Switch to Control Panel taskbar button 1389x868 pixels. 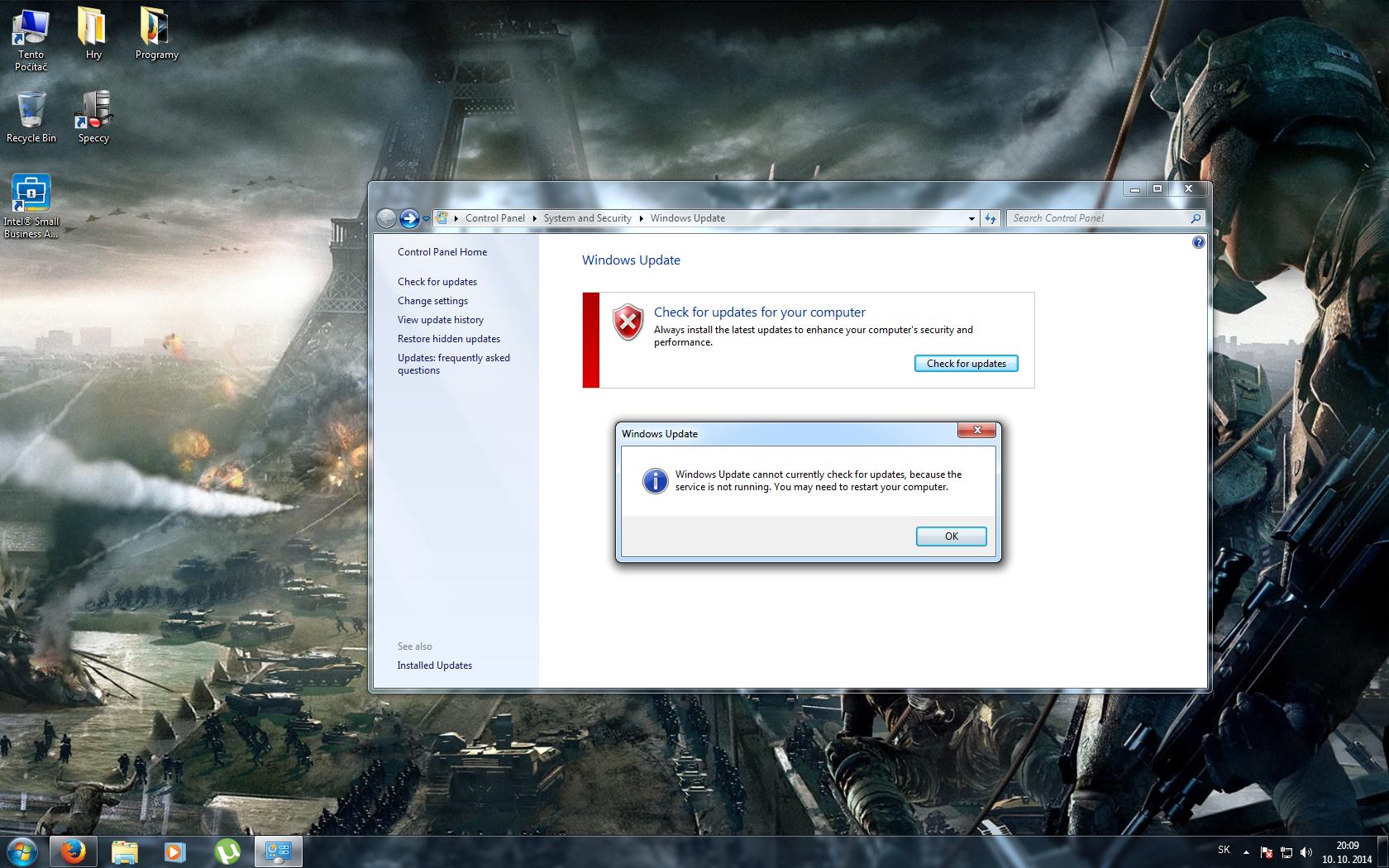(278, 851)
